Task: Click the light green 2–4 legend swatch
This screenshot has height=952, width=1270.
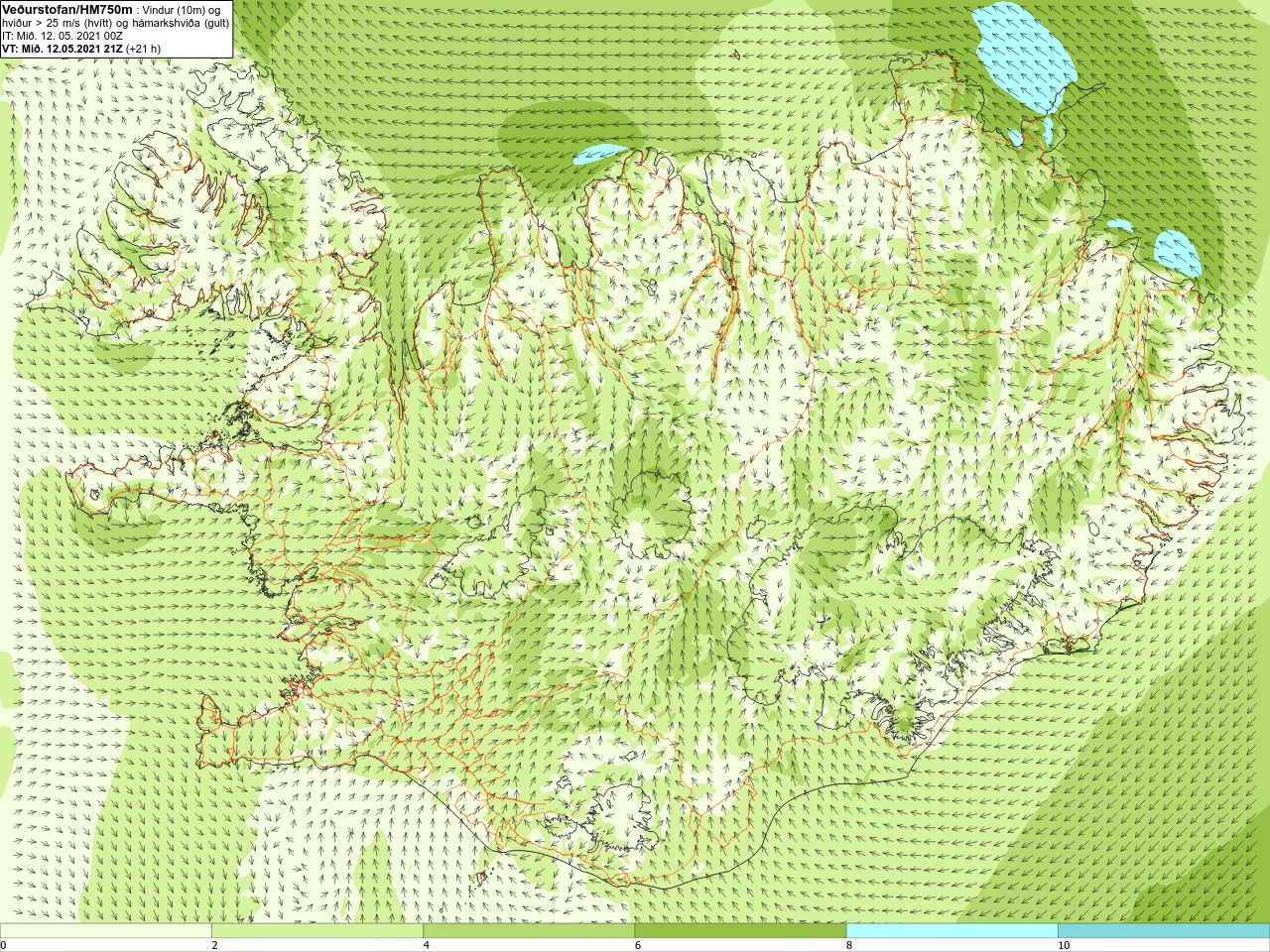Action: (x=317, y=931)
